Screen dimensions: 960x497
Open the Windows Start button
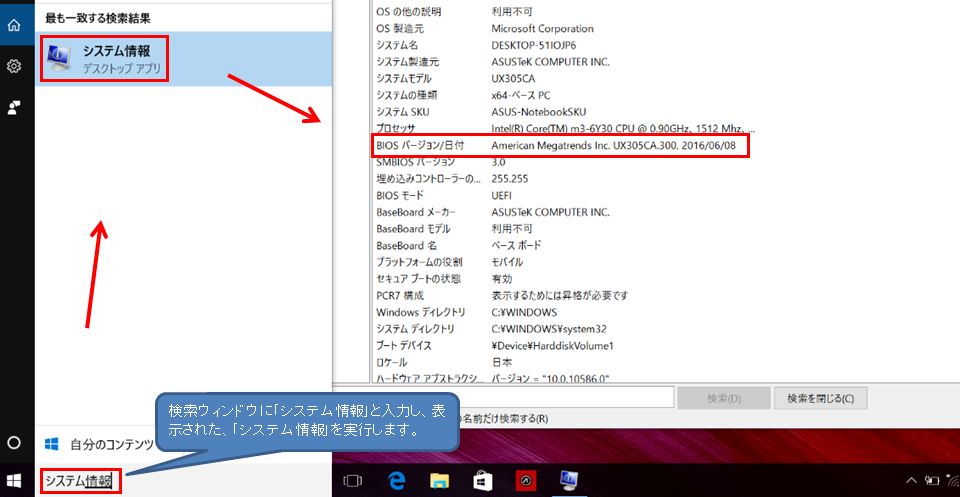14,480
